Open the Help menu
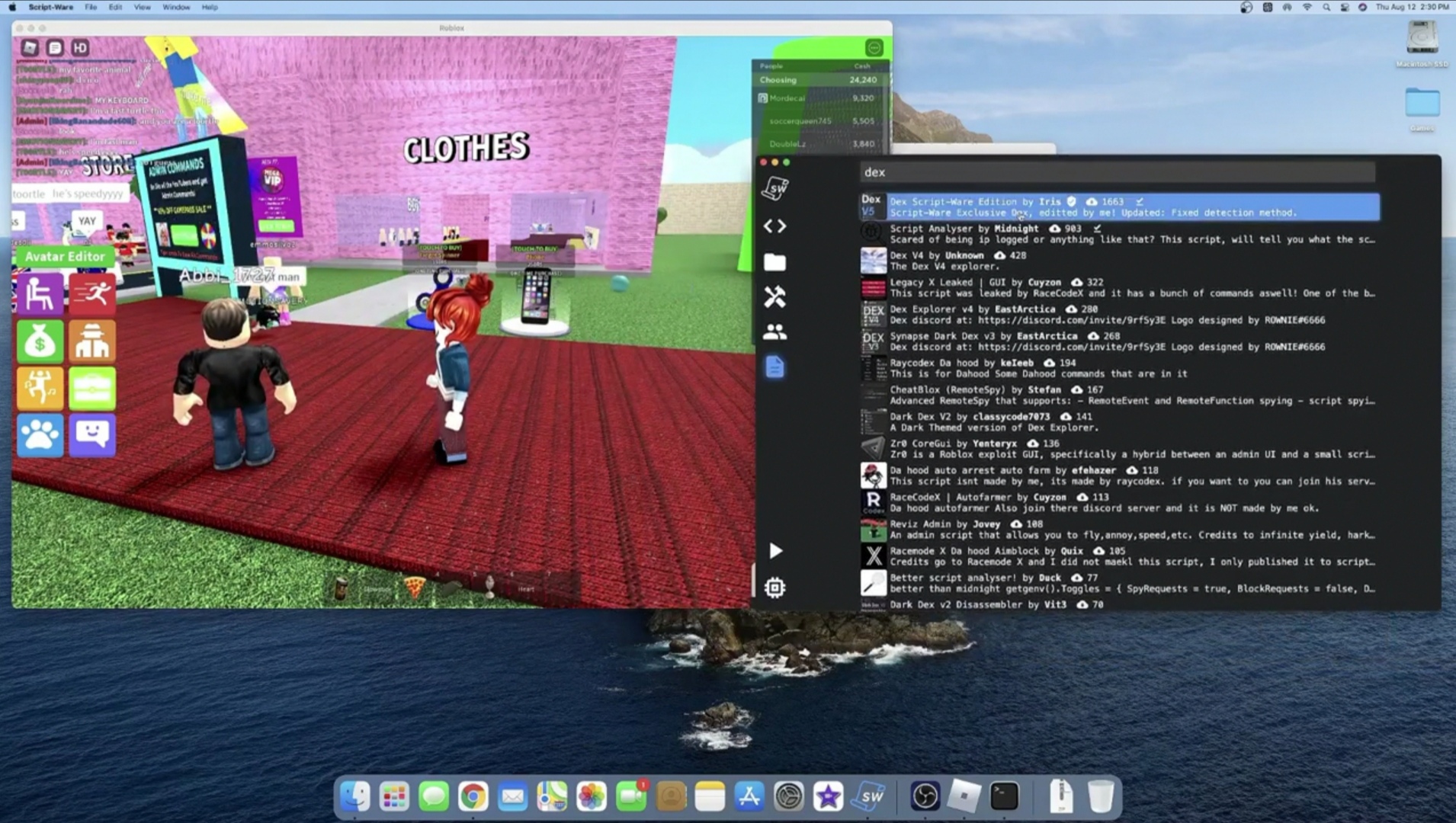1456x823 pixels. [210, 7]
